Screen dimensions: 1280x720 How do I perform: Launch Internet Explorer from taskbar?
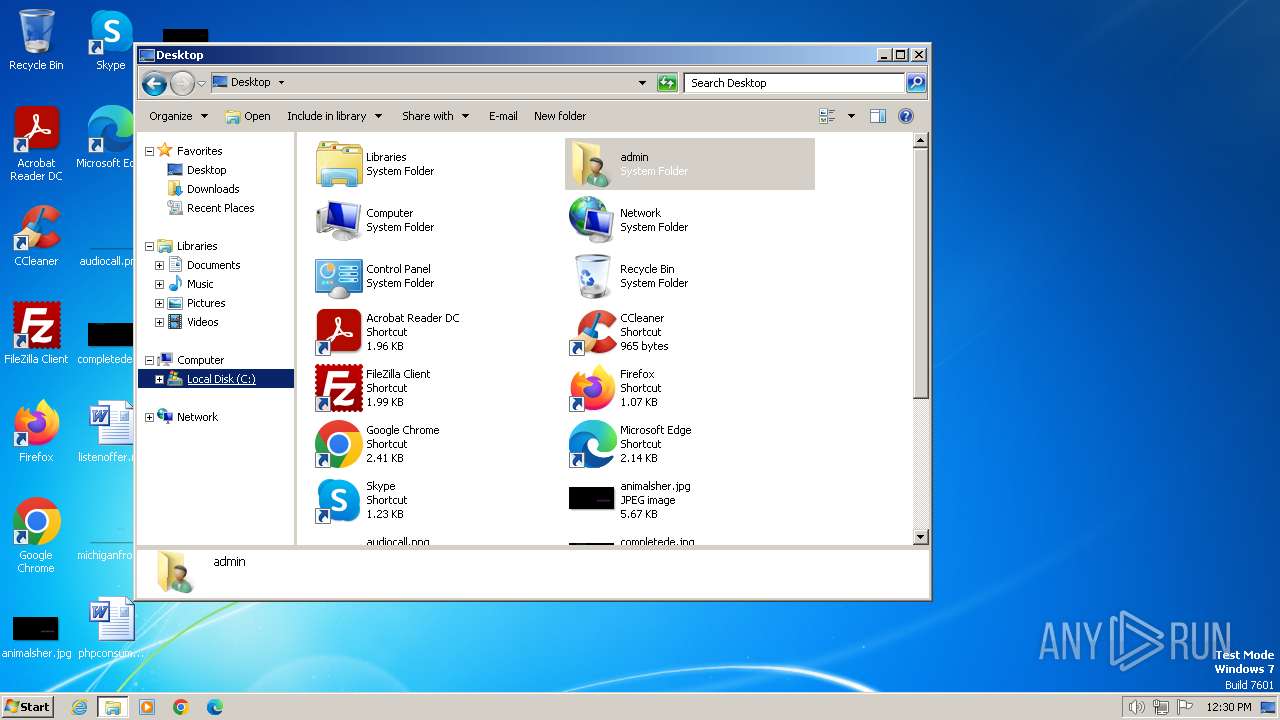pos(79,707)
